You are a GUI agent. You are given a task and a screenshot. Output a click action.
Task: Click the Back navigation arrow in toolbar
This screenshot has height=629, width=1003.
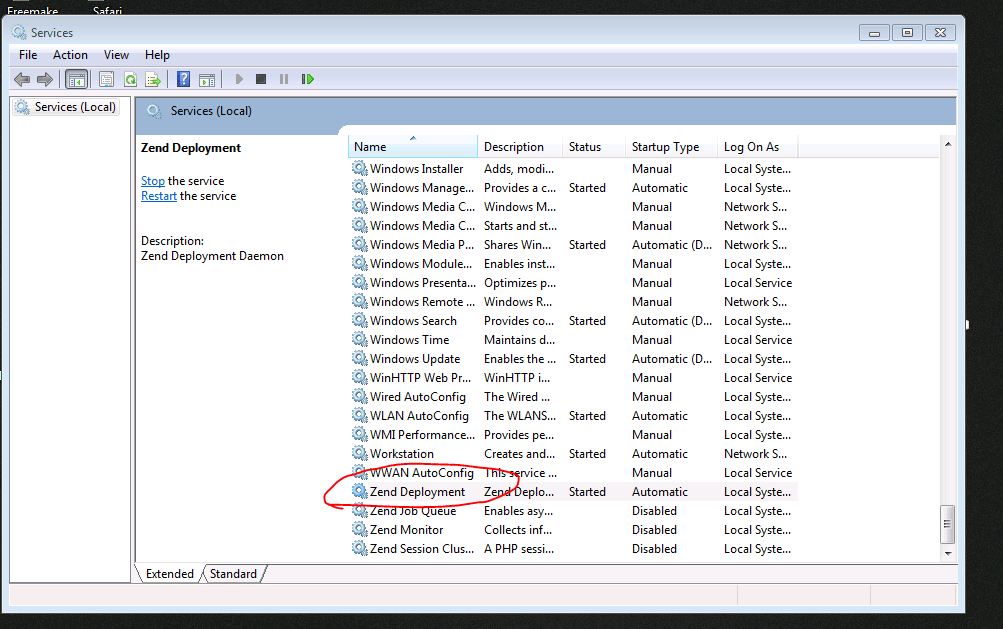point(22,79)
